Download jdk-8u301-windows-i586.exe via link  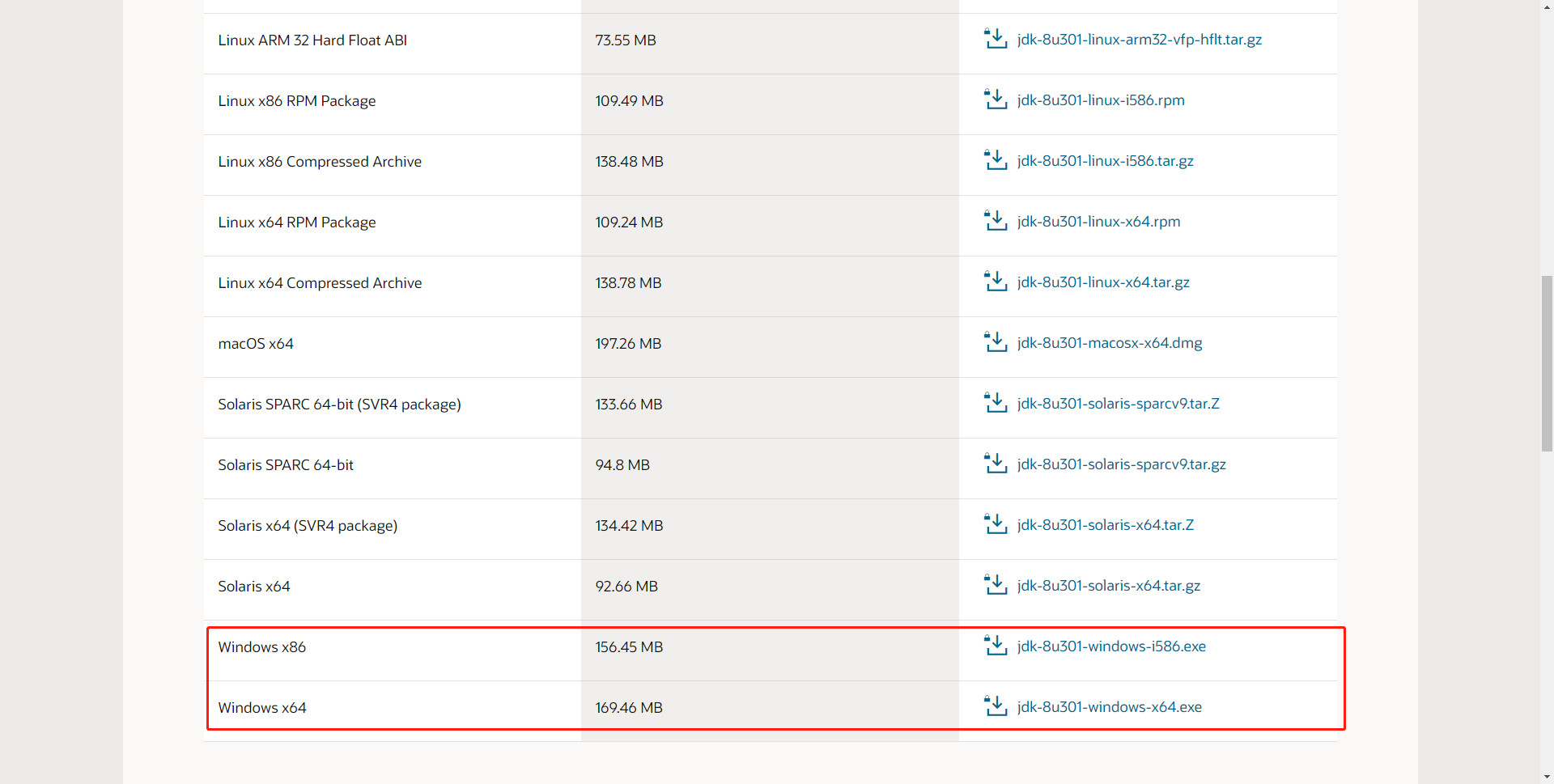[1111, 646]
